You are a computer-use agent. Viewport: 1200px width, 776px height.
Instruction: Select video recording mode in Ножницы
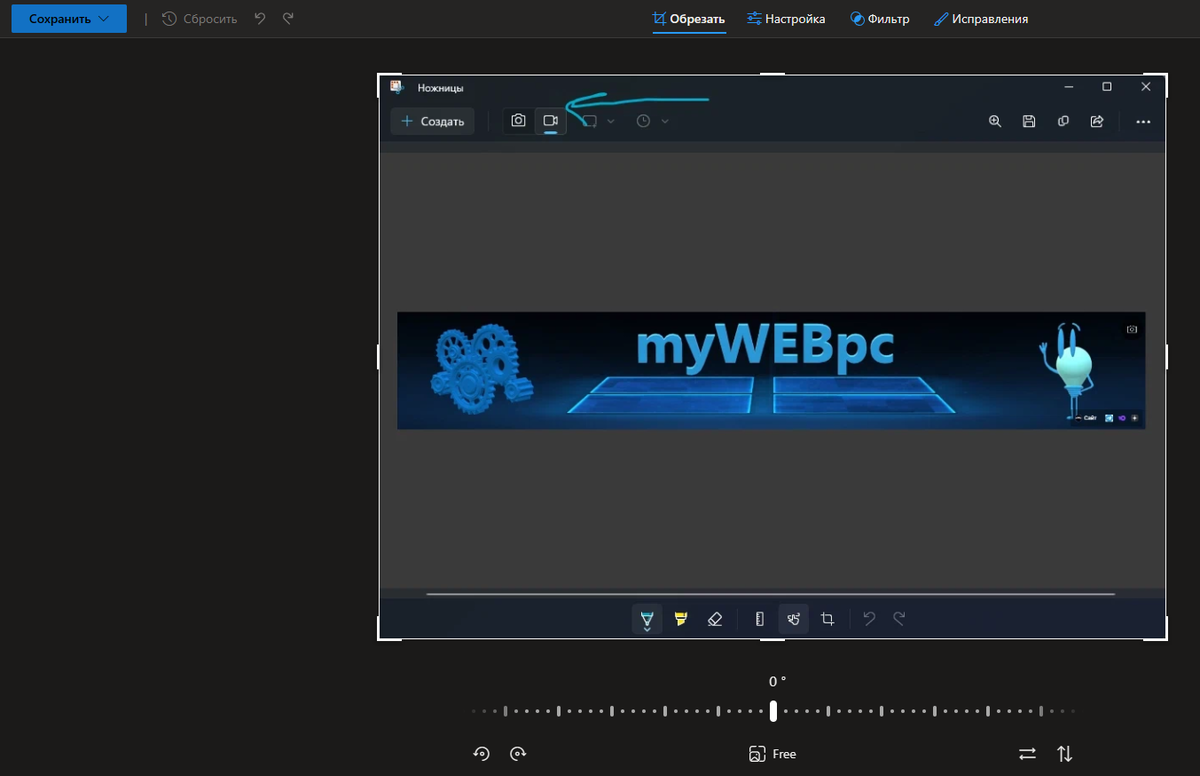click(550, 121)
